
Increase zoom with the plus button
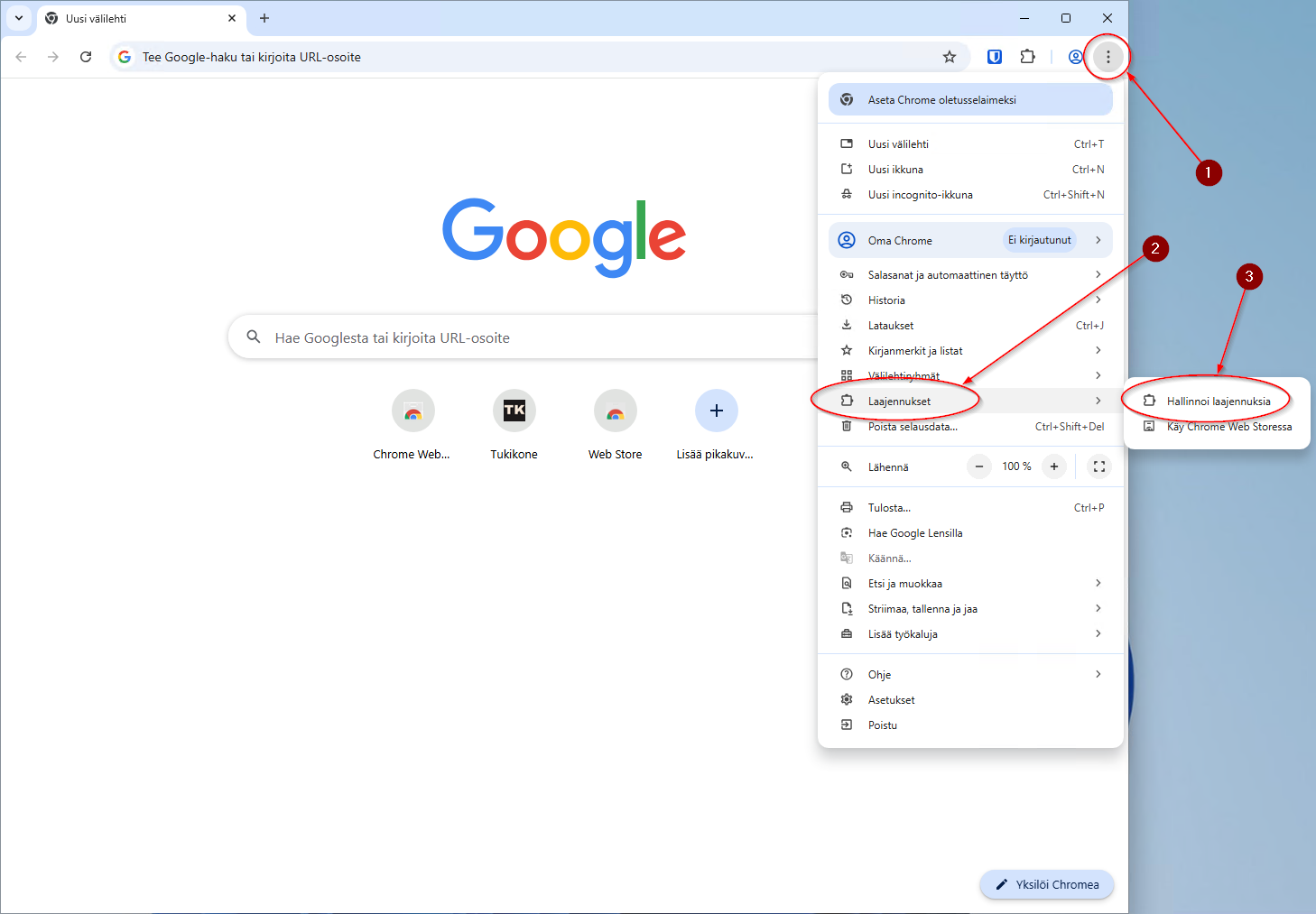[x=1053, y=466]
